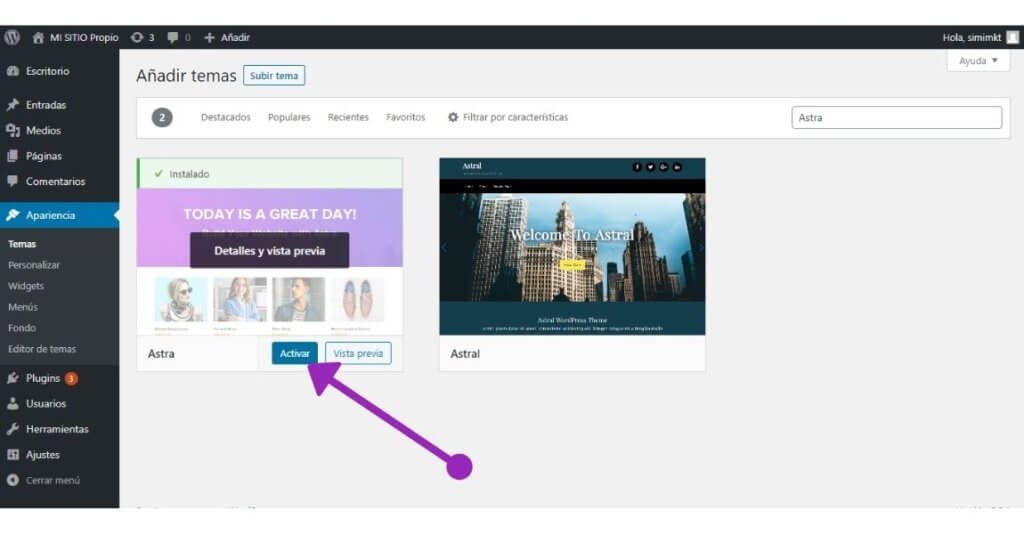This screenshot has width=1024, height=534.
Task: Click the Astral theme name
Action: click(x=465, y=353)
